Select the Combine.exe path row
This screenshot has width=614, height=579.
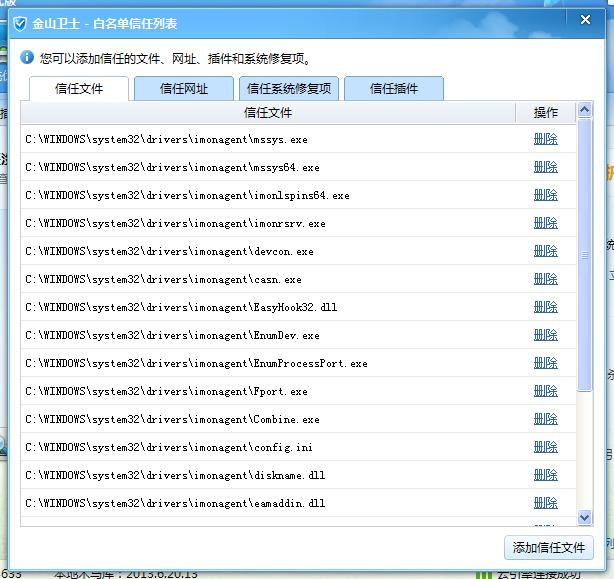click(x=298, y=419)
